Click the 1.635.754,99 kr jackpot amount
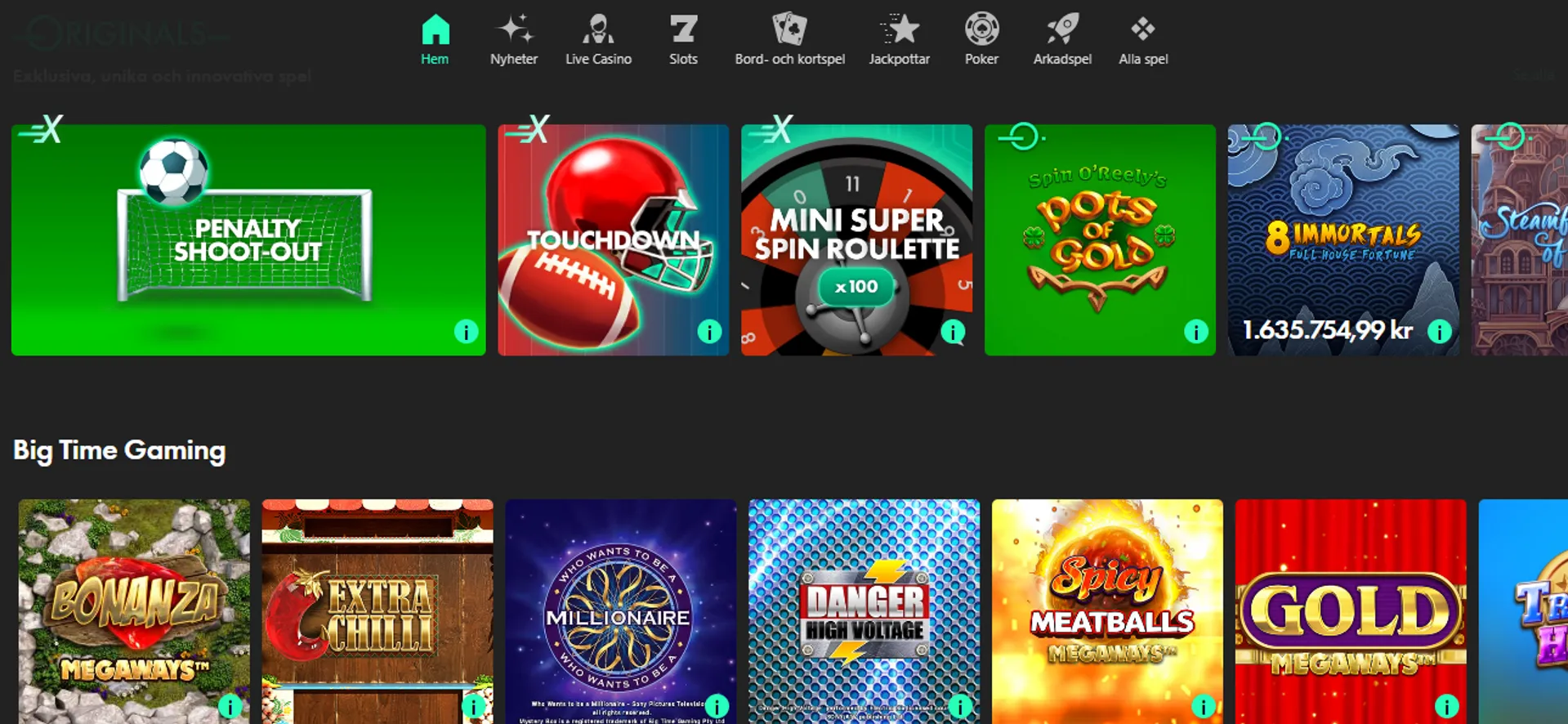The width and height of the screenshot is (1568, 724). [1328, 330]
